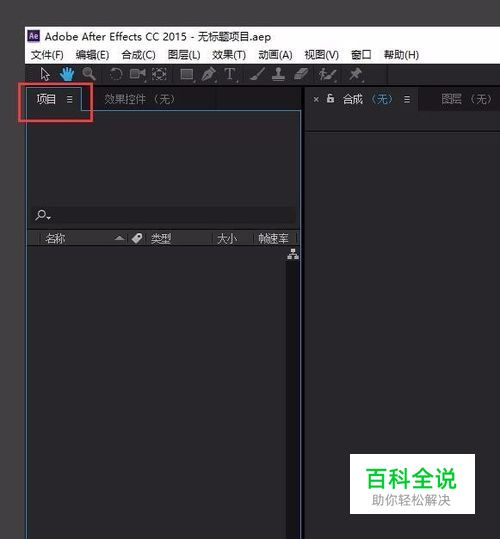Image resolution: width=500 pixels, height=539 pixels.
Task: Select the Roto Brush tool
Action: pyautogui.click(x=327, y=74)
